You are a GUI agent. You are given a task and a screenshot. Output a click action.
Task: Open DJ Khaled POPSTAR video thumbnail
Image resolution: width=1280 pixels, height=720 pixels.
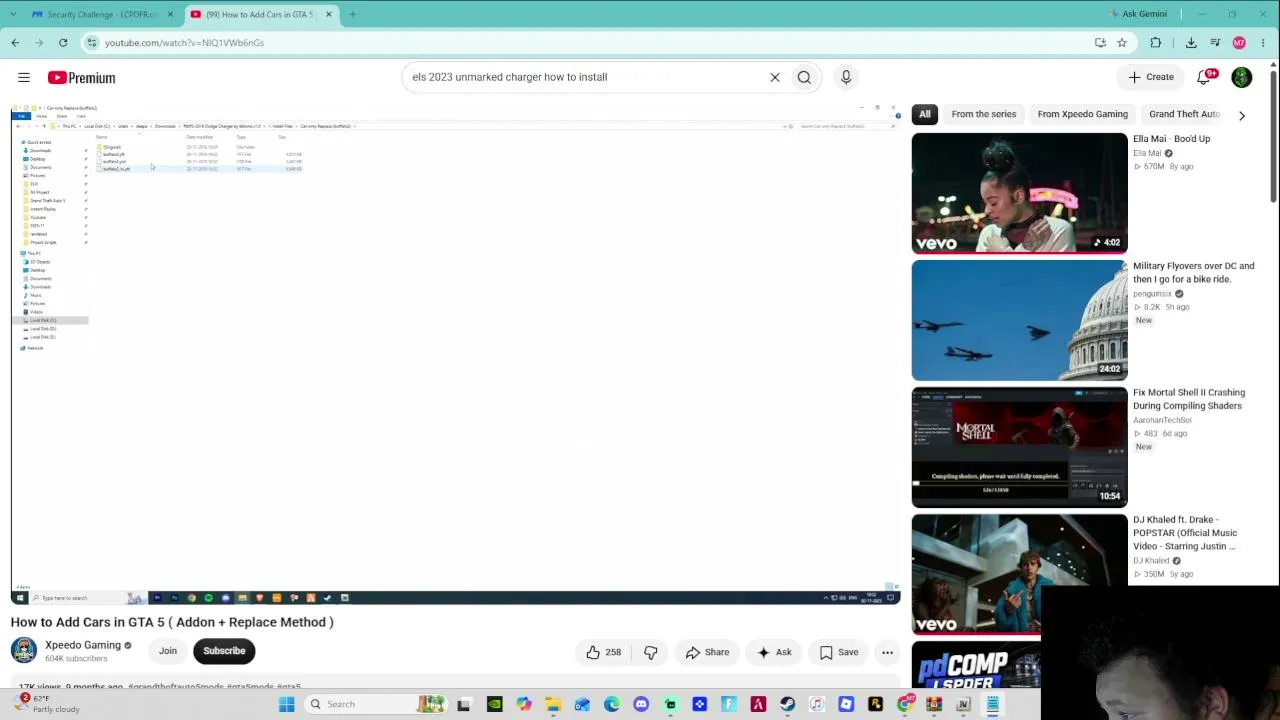[1019, 574]
